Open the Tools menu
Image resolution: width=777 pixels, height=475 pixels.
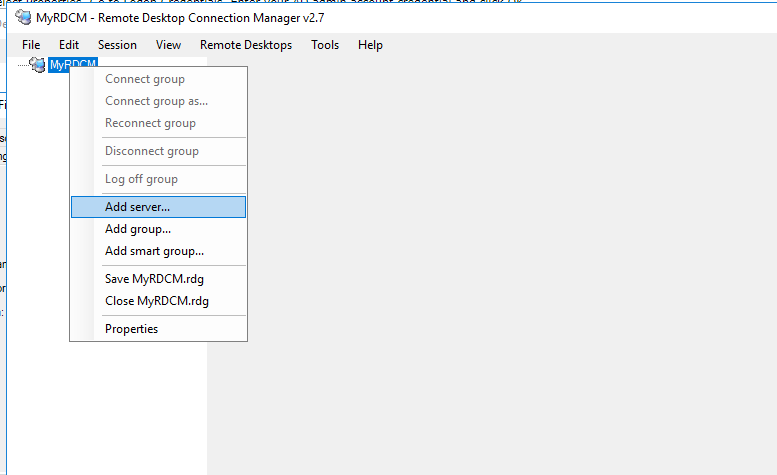point(325,45)
